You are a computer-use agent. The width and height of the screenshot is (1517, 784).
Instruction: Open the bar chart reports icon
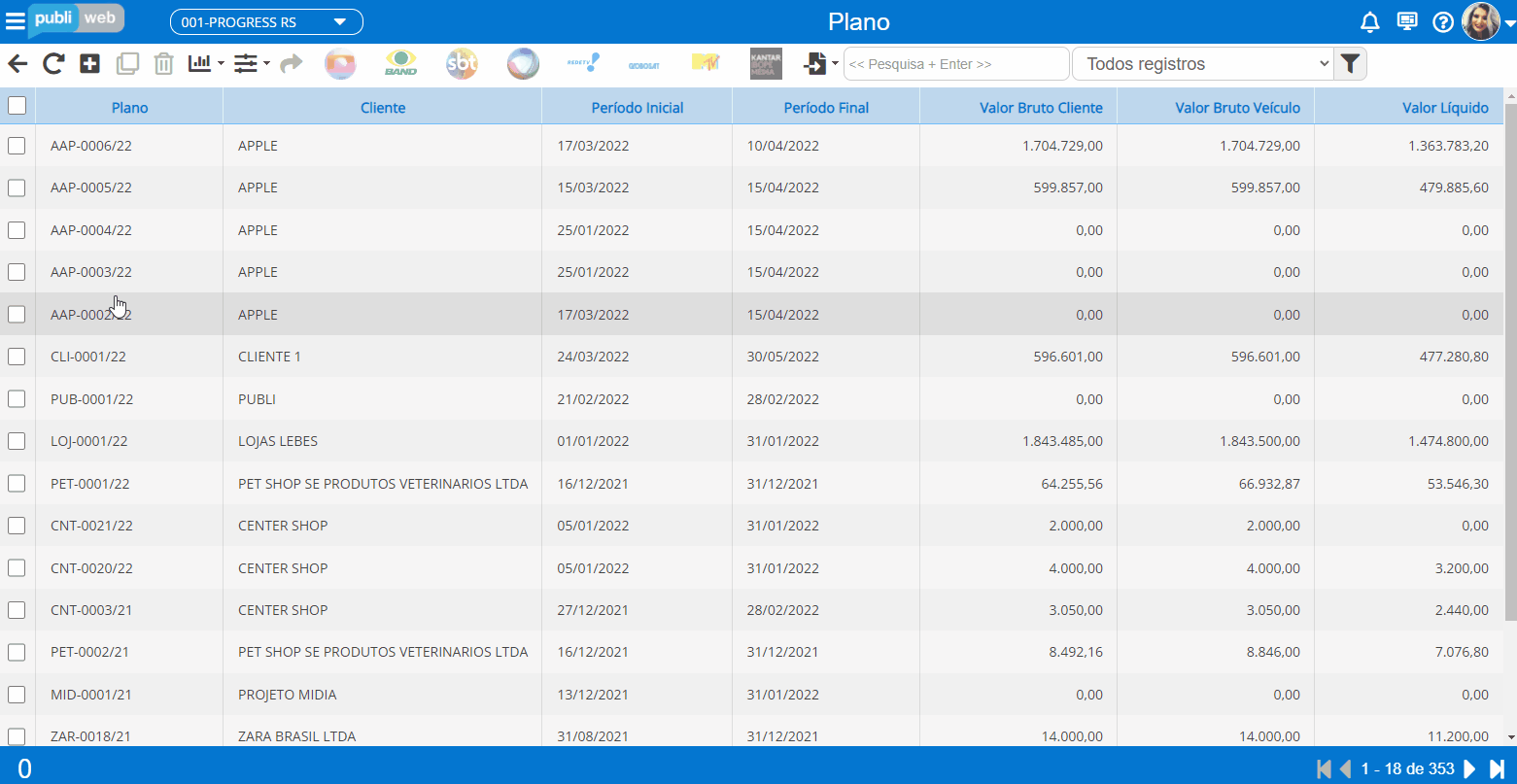199,63
